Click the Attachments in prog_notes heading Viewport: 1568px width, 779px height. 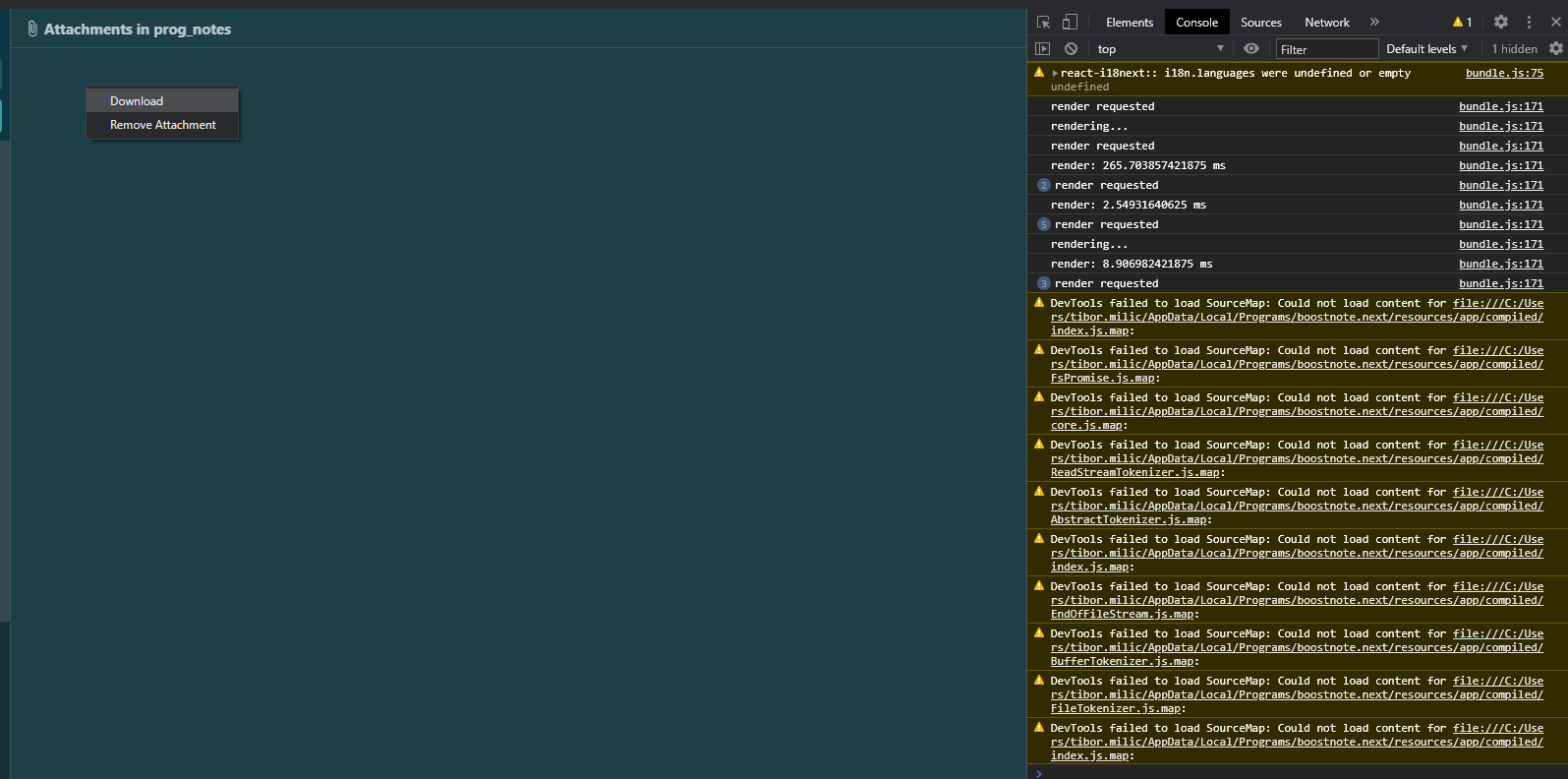(138, 30)
